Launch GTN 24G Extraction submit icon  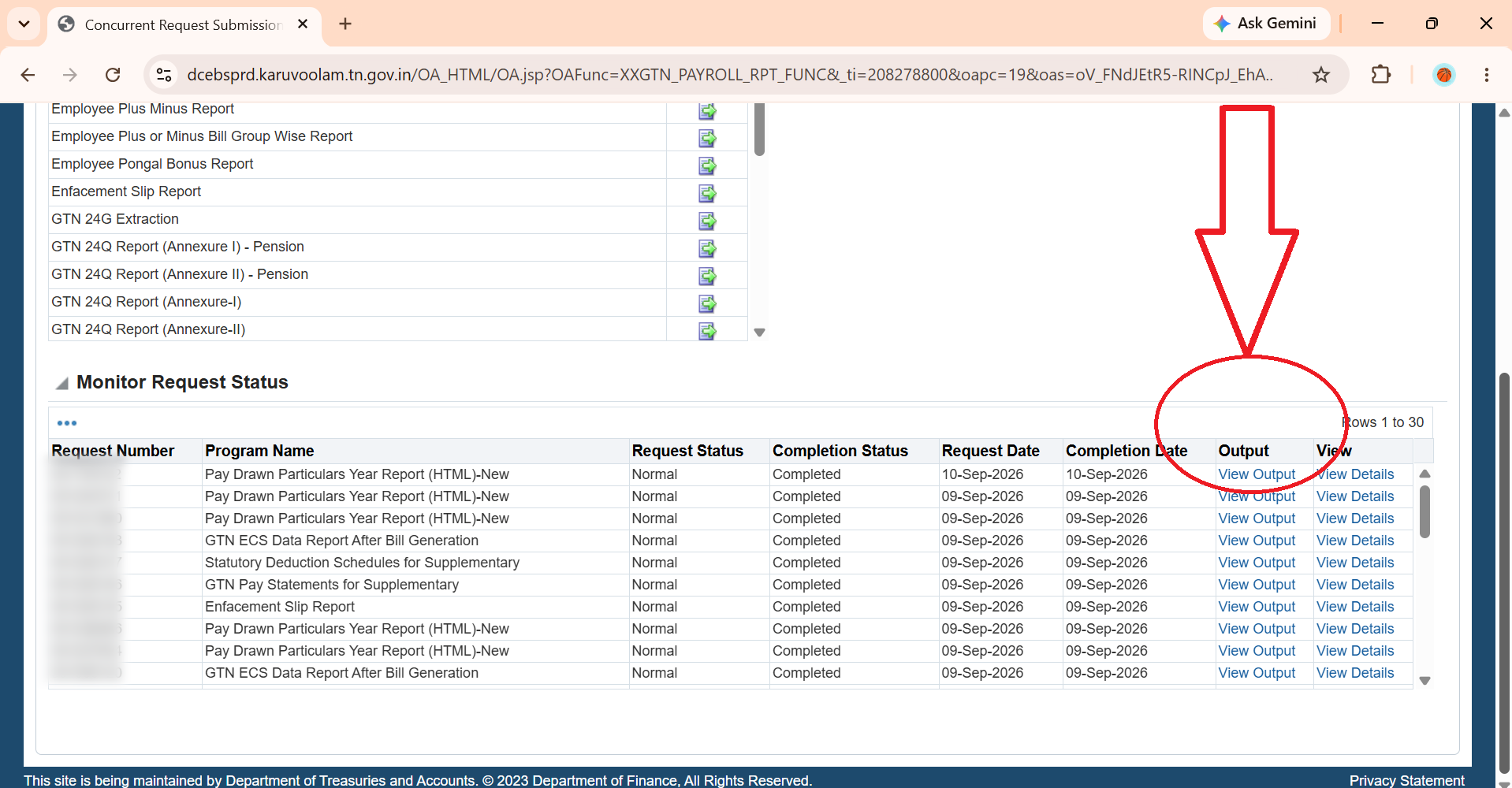[707, 221]
